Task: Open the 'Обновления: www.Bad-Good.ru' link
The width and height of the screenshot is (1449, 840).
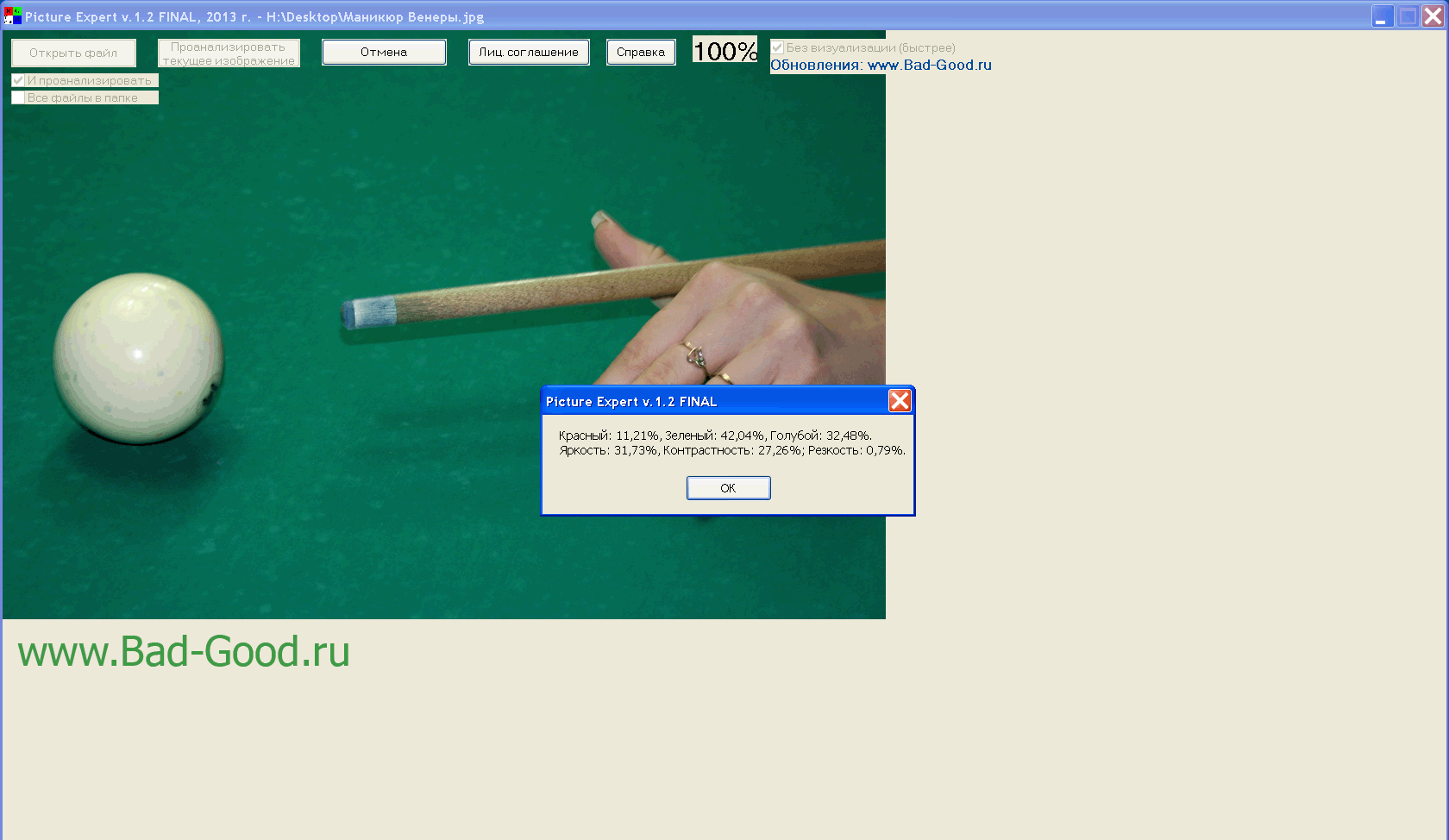Action: (881, 66)
